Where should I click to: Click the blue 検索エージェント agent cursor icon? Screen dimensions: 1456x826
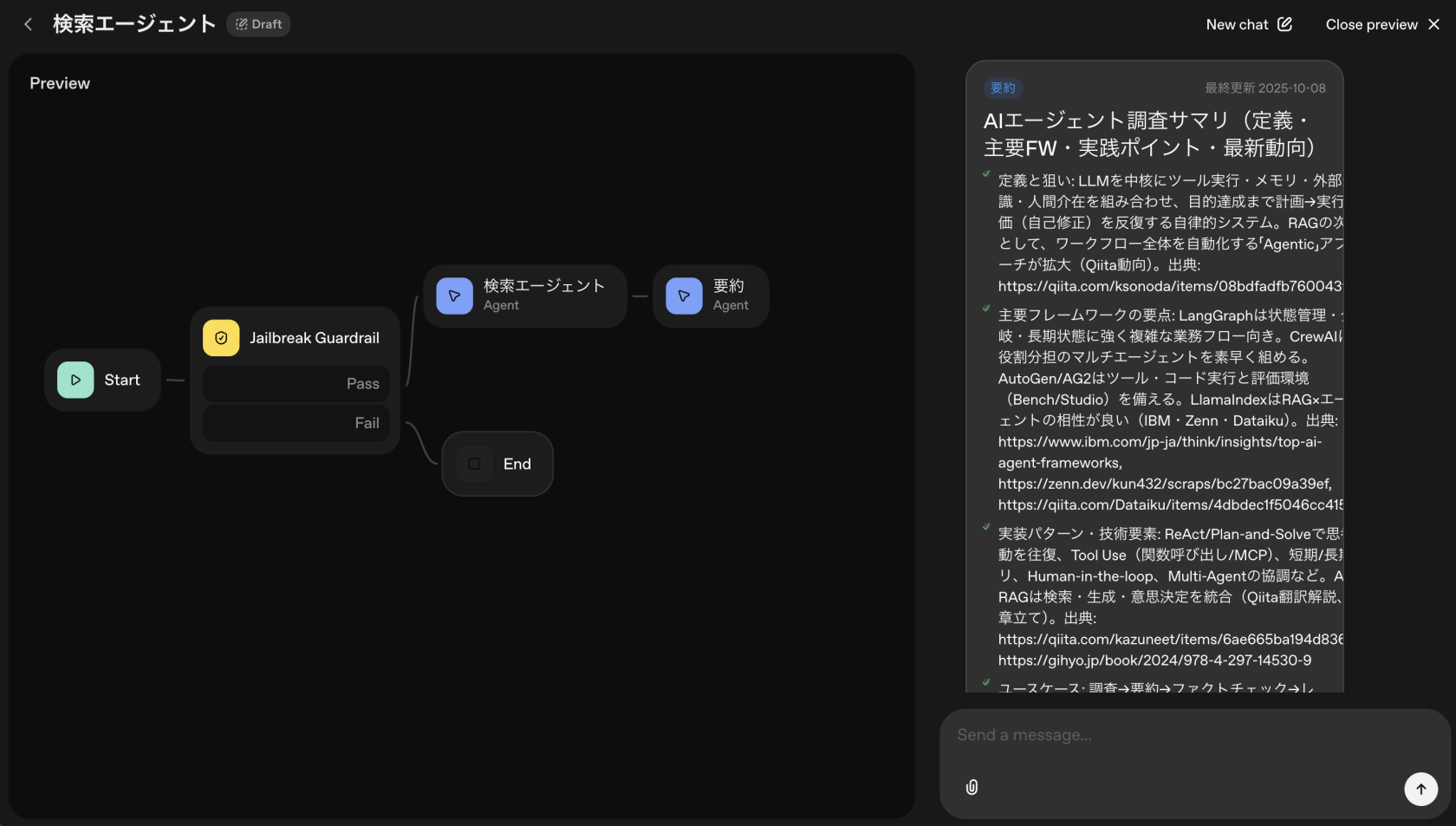pyautogui.click(x=454, y=296)
